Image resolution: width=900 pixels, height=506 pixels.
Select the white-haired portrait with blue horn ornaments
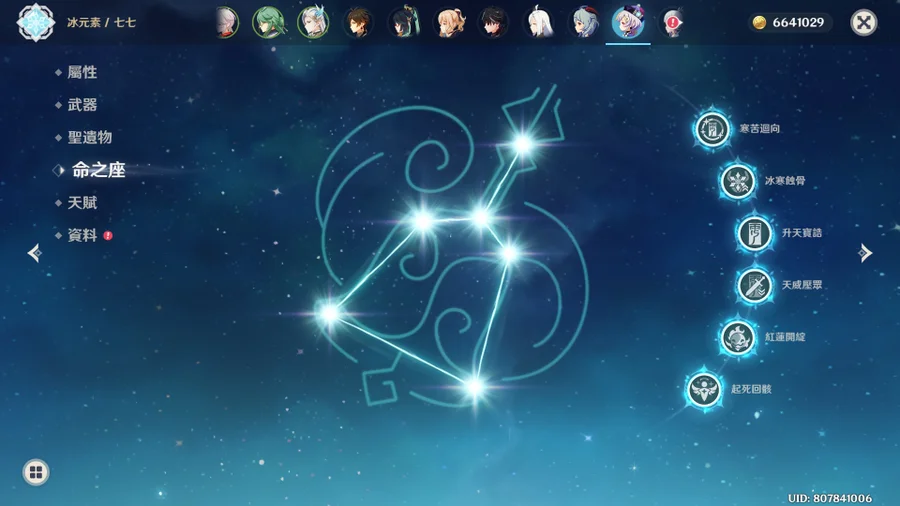(313, 22)
